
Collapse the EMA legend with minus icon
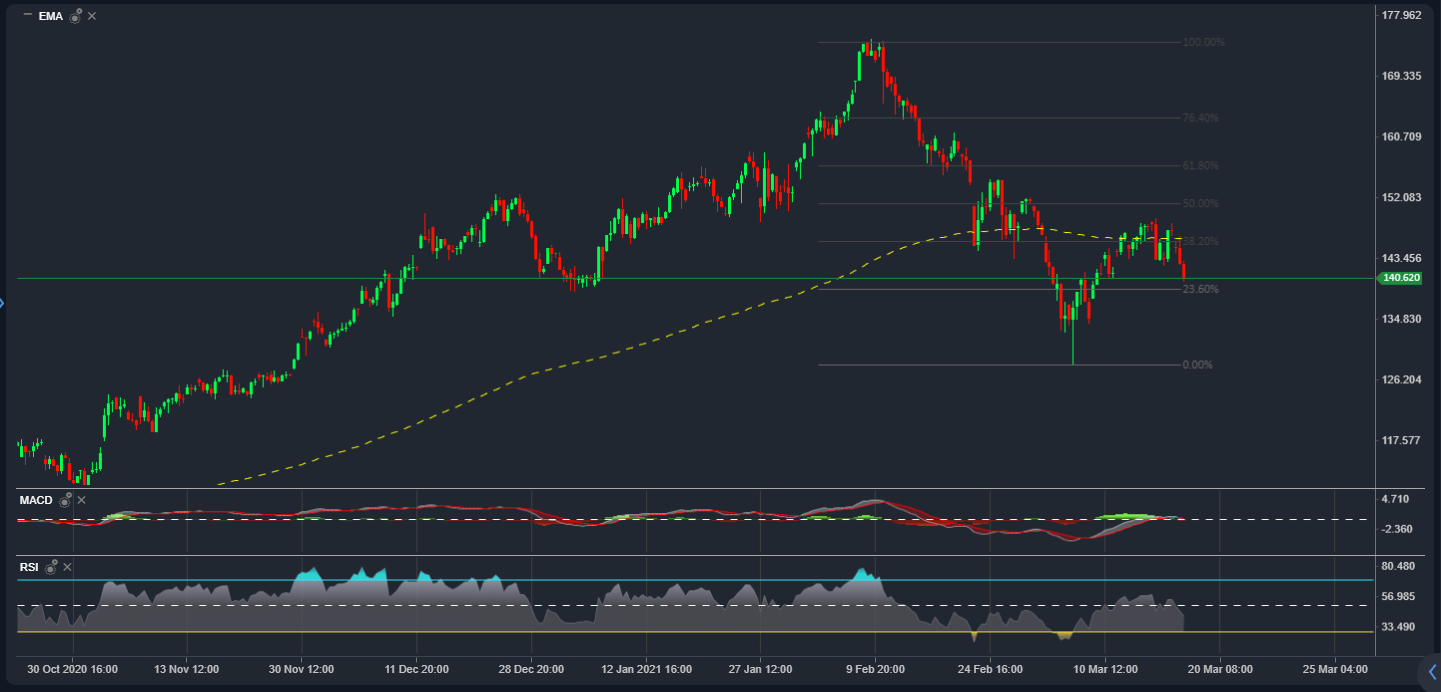(x=27, y=15)
